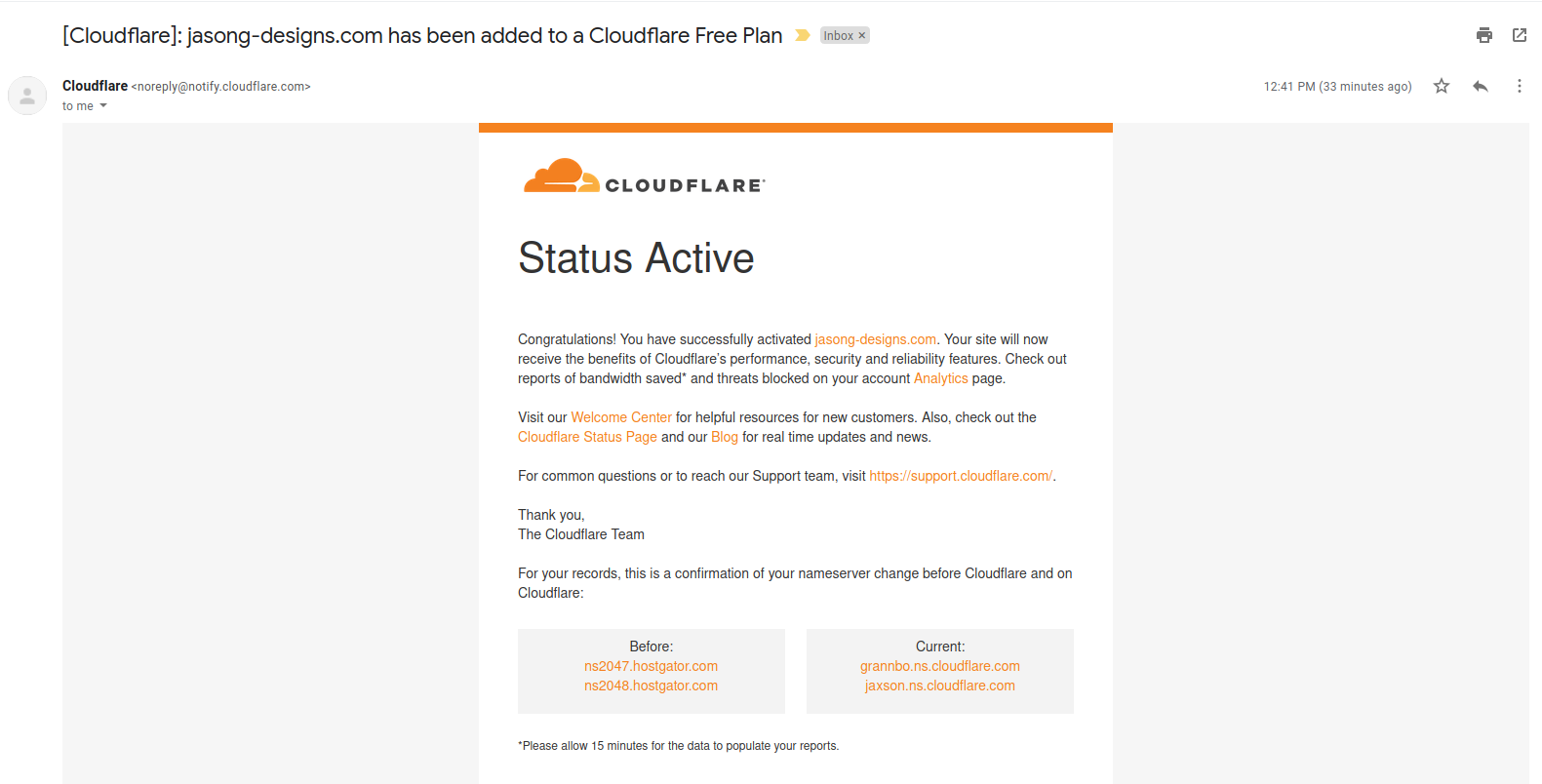Image resolution: width=1542 pixels, height=784 pixels.
Task: Open the three-dot More options menu
Action: (x=1519, y=86)
